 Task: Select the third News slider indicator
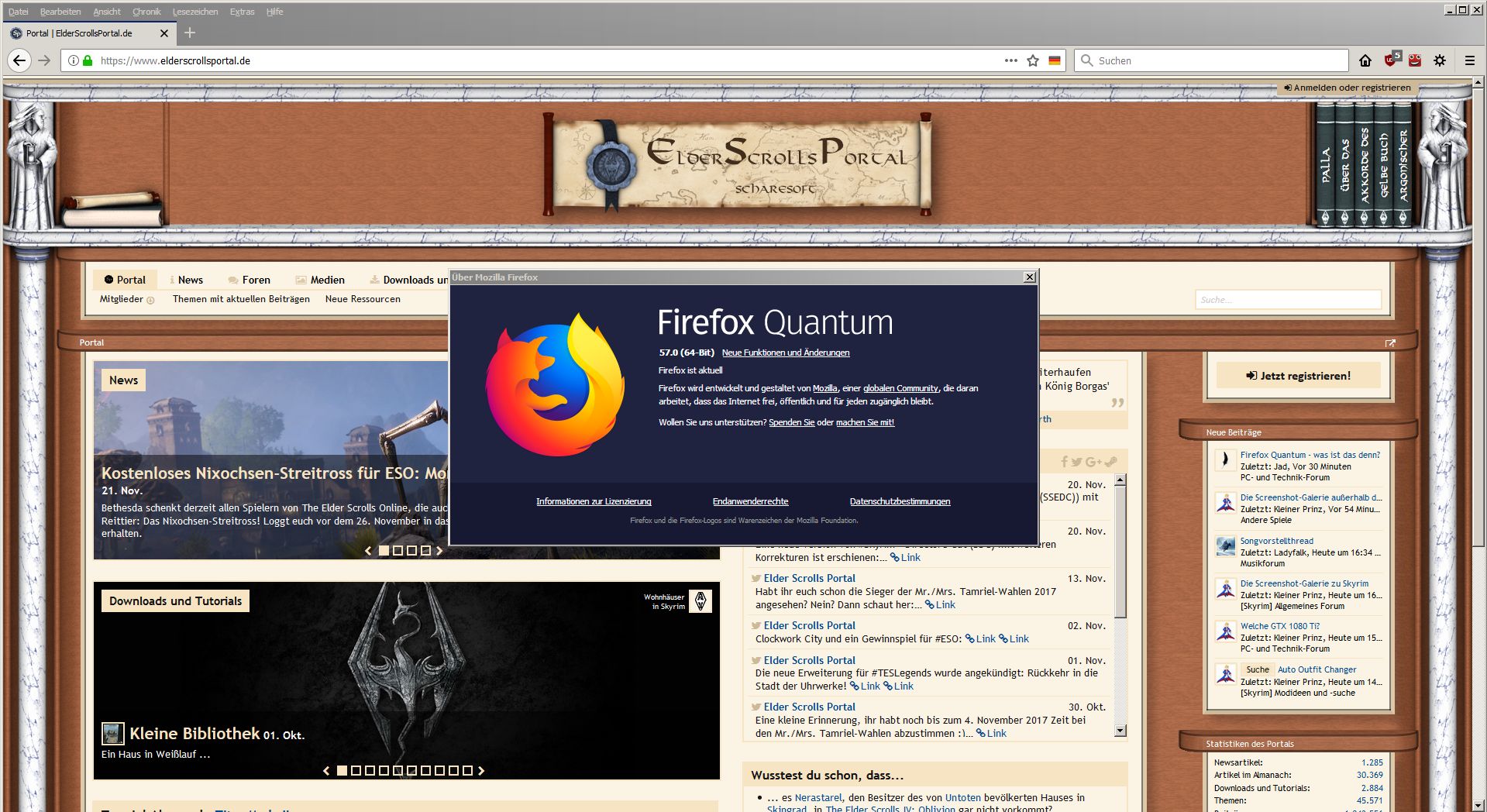411,551
